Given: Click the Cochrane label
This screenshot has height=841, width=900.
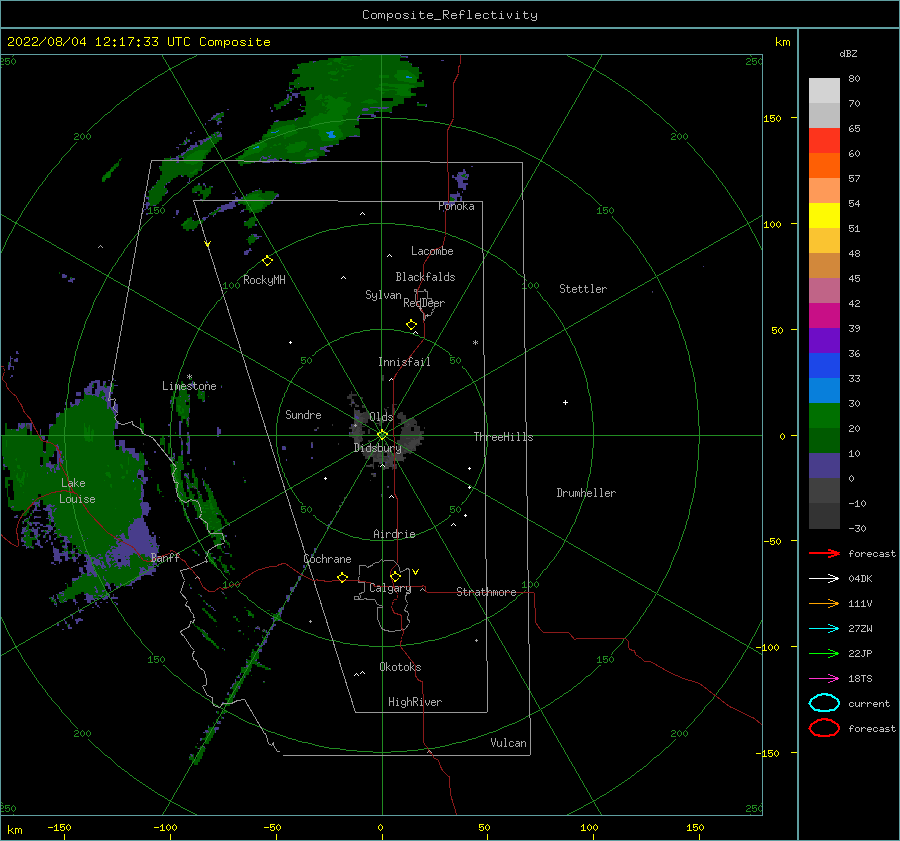Looking at the screenshot, I should (327, 559).
